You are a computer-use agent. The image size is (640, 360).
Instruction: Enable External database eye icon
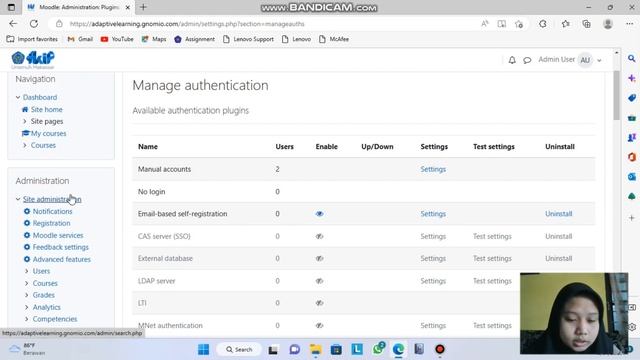coord(319,258)
